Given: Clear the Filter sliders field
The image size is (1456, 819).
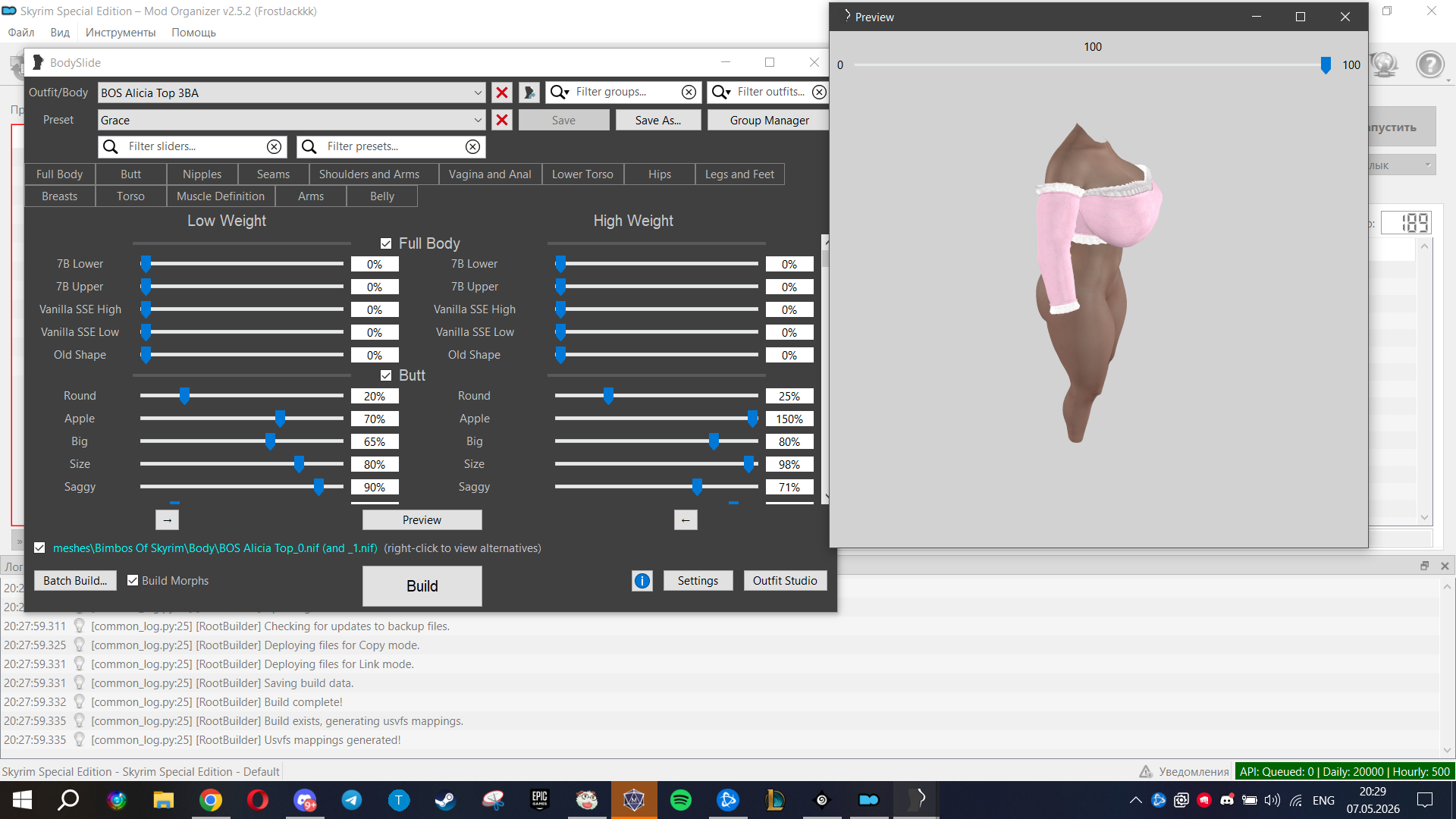Looking at the screenshot, I should tap(274, 146).
